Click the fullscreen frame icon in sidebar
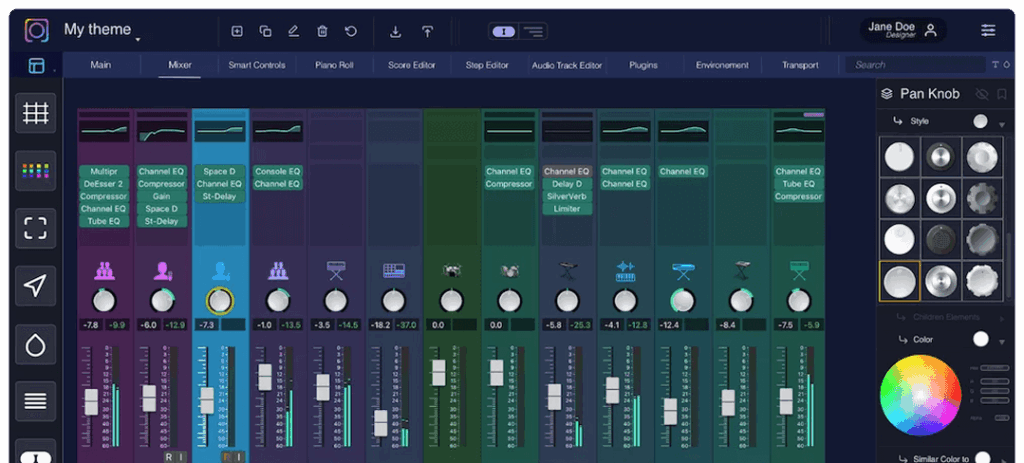Image resolution: width=1024 pixels, height=463 pixels. click(36, 228)
